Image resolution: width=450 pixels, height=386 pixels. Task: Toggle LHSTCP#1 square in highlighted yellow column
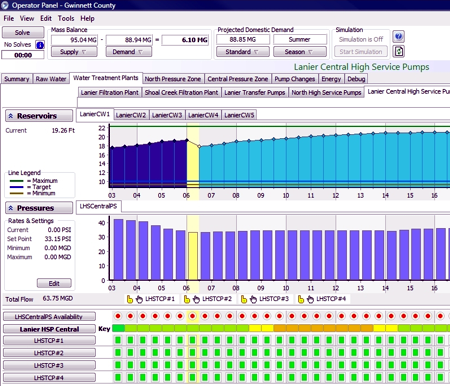pyautogui.click(x=192, y=340)
